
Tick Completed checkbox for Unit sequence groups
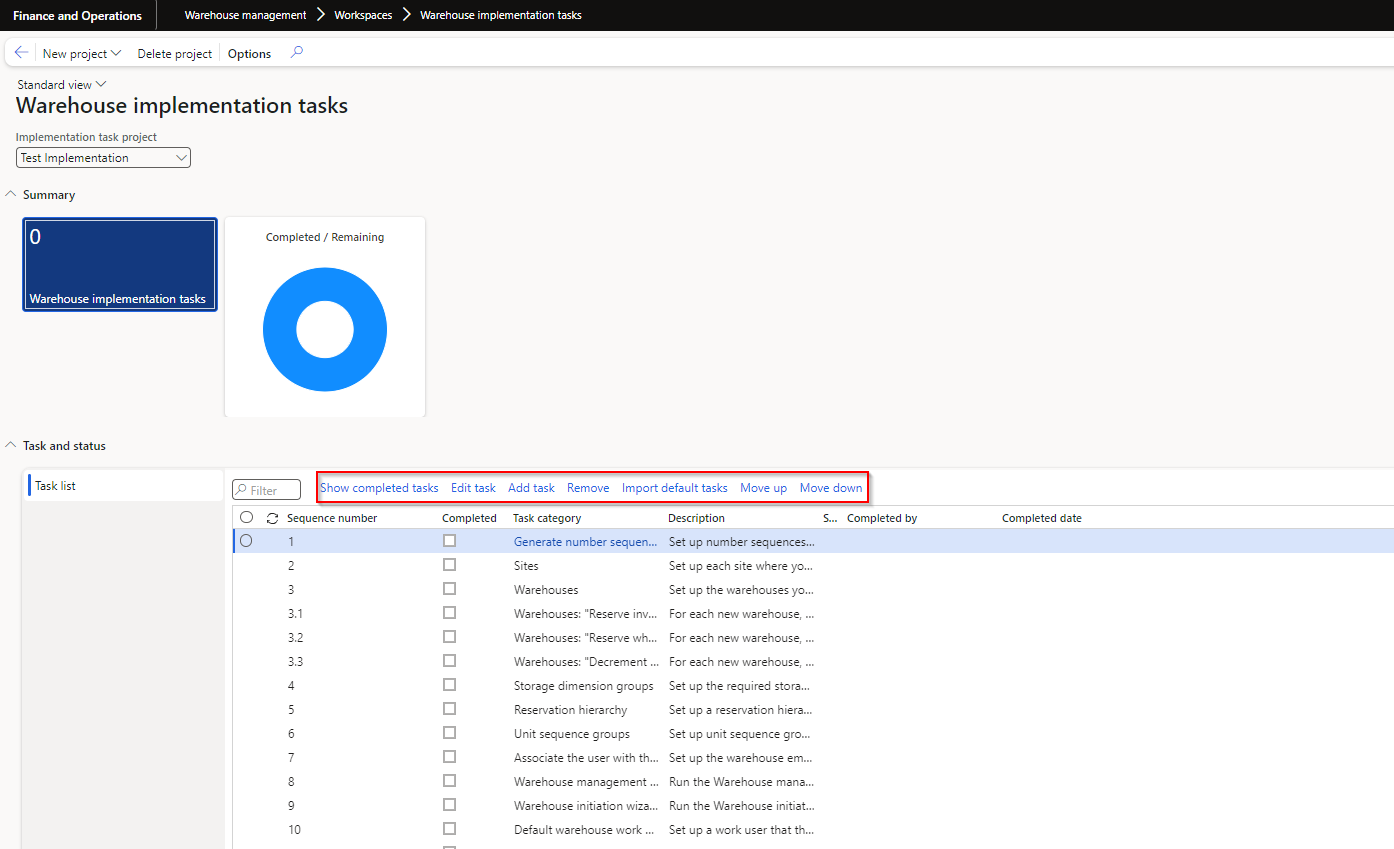(x=450, y=733)
